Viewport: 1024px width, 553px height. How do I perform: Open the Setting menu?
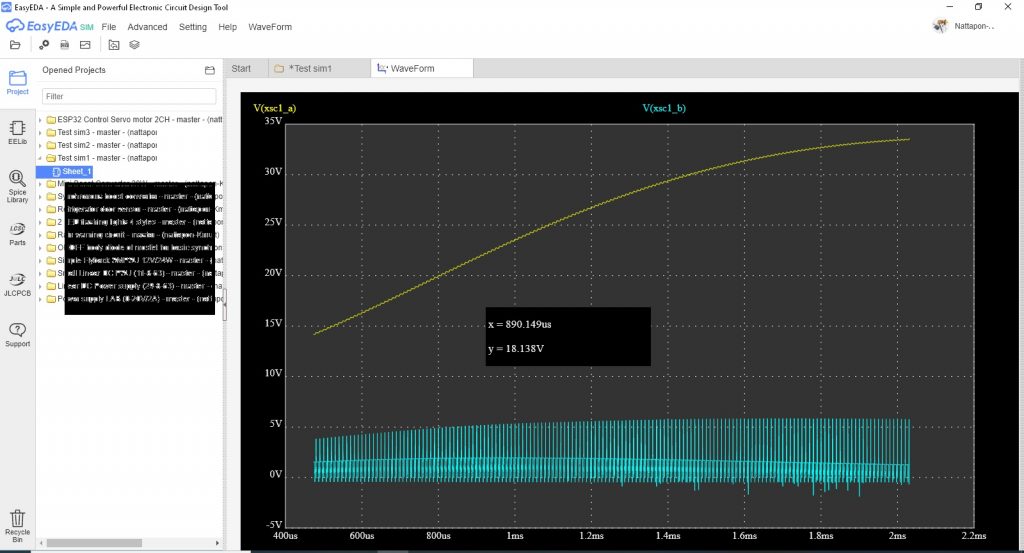pos(193,27)
